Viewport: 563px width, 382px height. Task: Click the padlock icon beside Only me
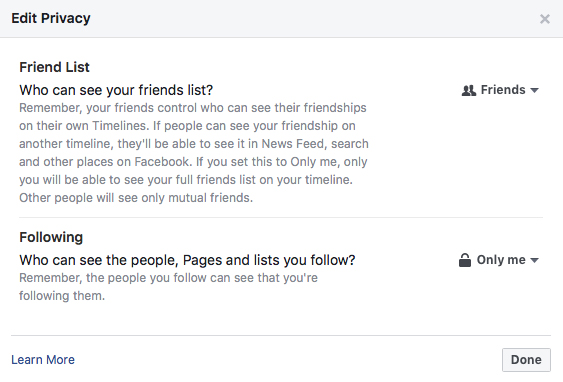pos(465,260)
